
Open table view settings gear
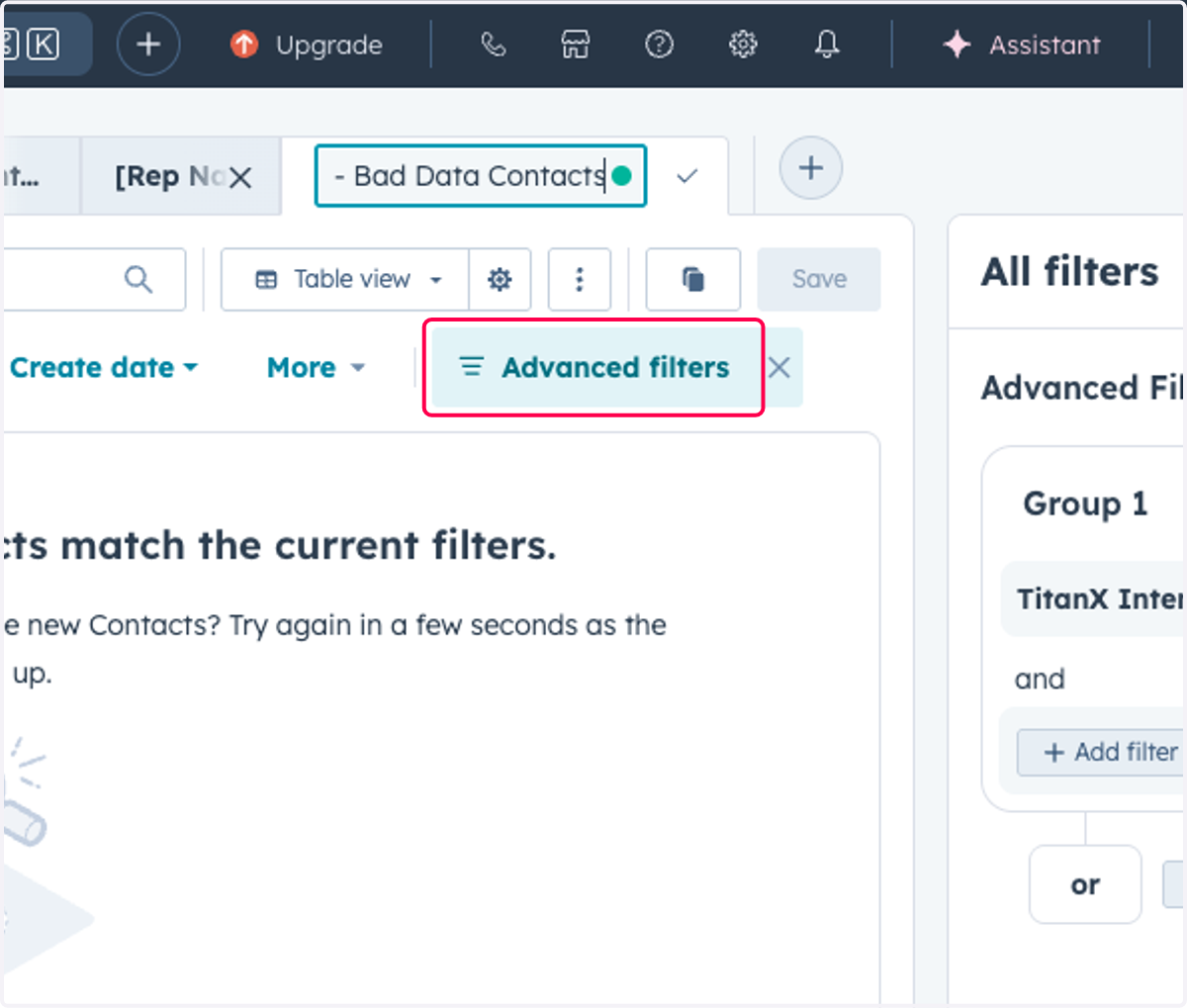coord(501,280)
